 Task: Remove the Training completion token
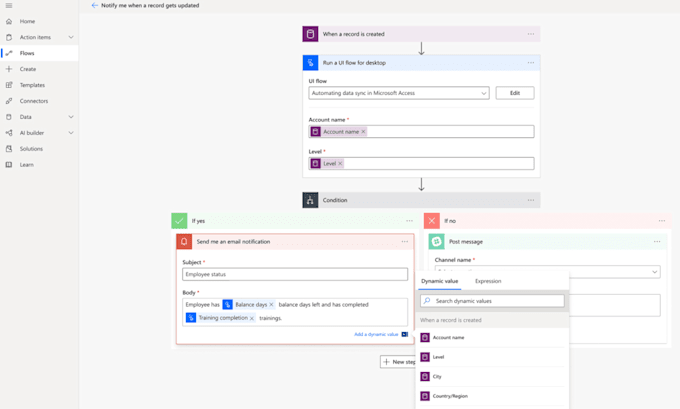click(252, 318)
